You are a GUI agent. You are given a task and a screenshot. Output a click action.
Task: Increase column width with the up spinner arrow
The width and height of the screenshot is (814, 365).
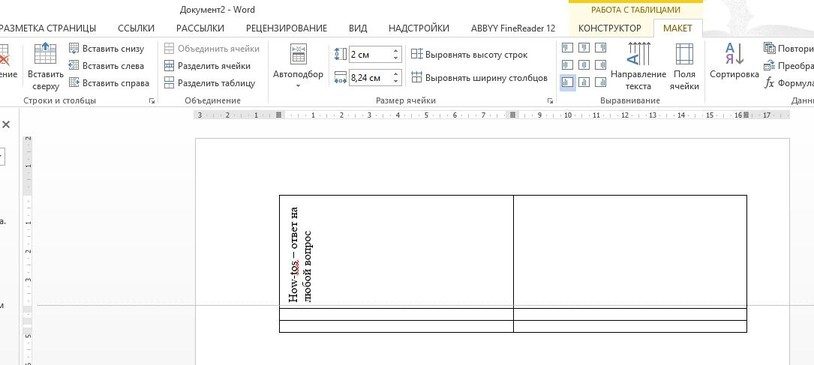click(396, 74)
